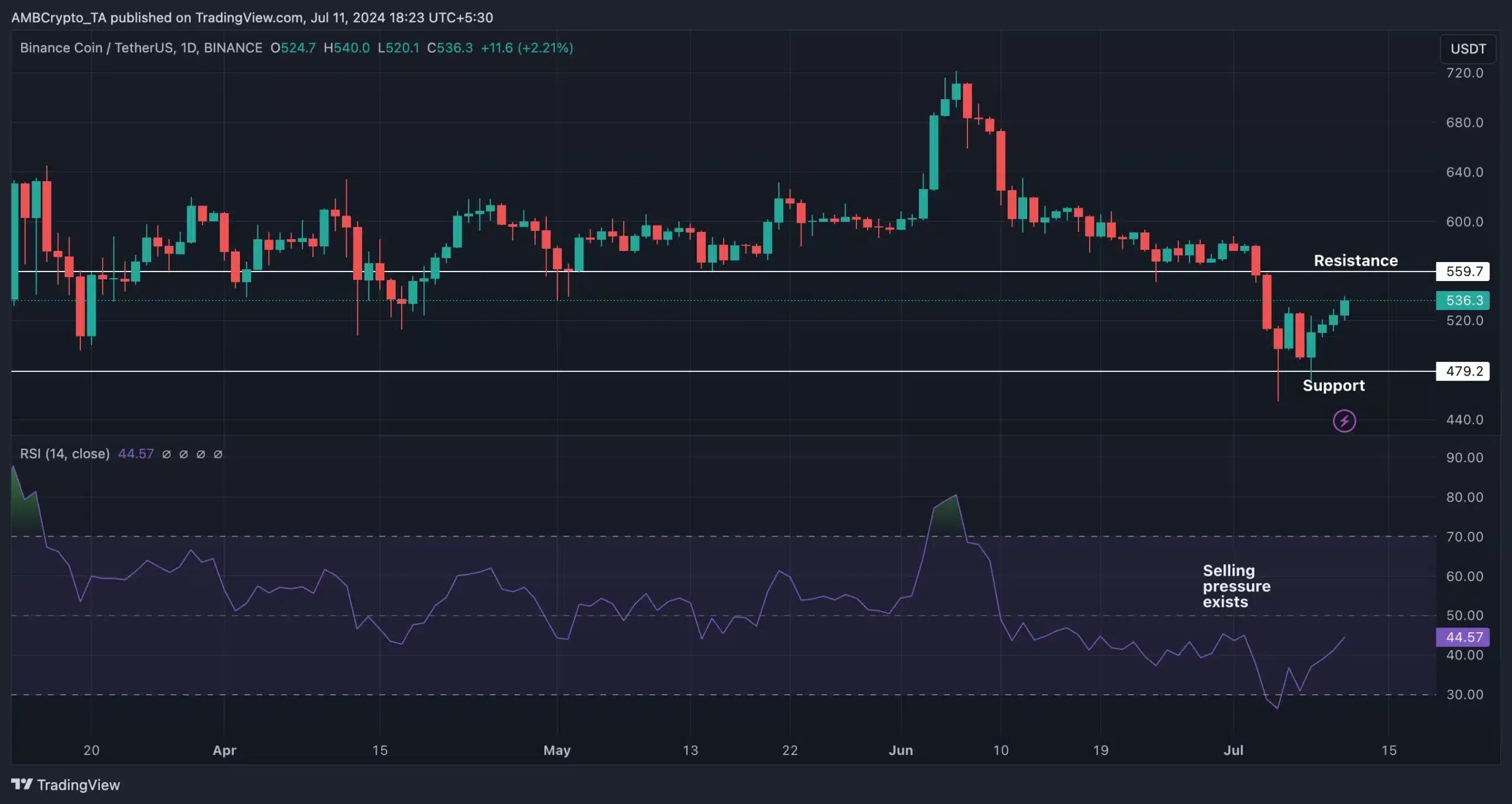The height and width of the screenshot is (804, 1512).
Task: Click the open price O524.7
Action: [293, 48]
